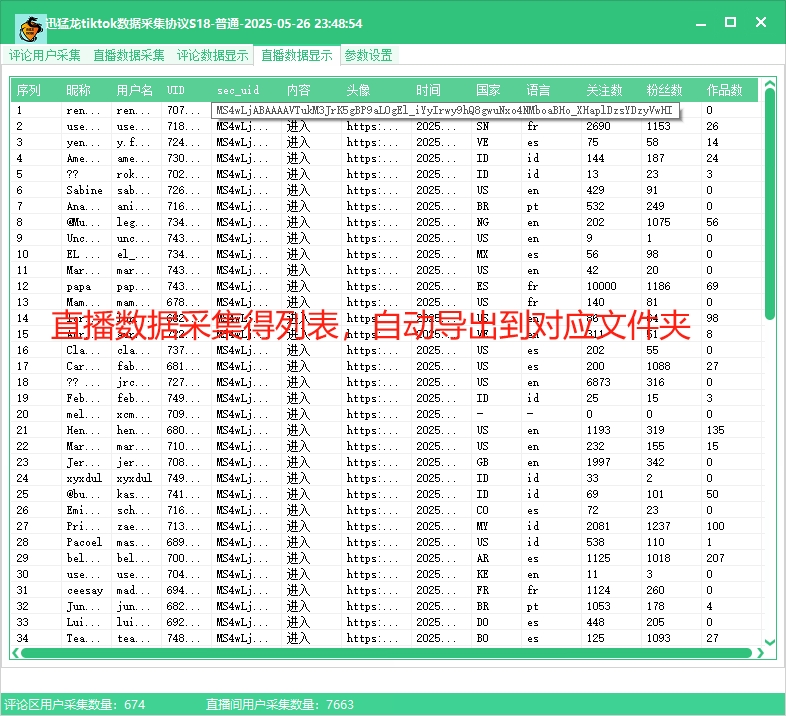Click the NG country cell in row 8
786x716 pixels.
click(482, 222)
